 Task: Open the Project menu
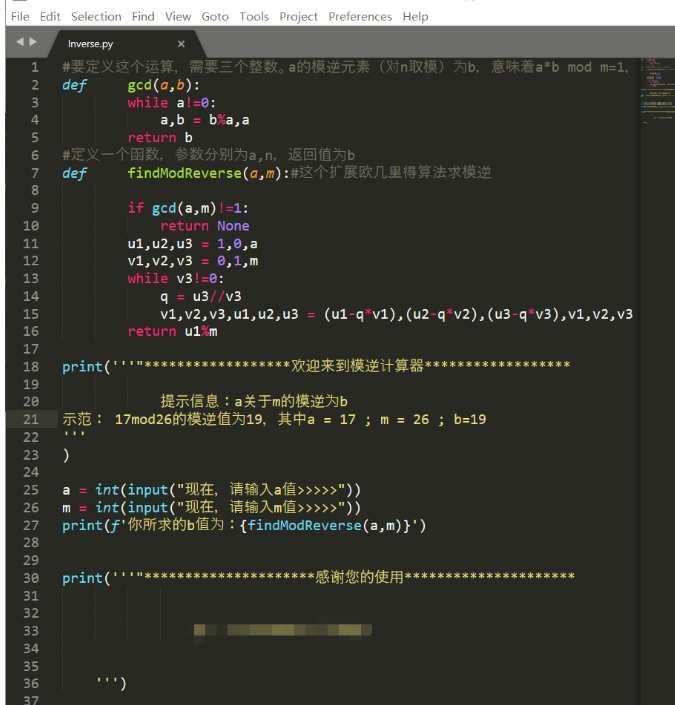[299, 17]
